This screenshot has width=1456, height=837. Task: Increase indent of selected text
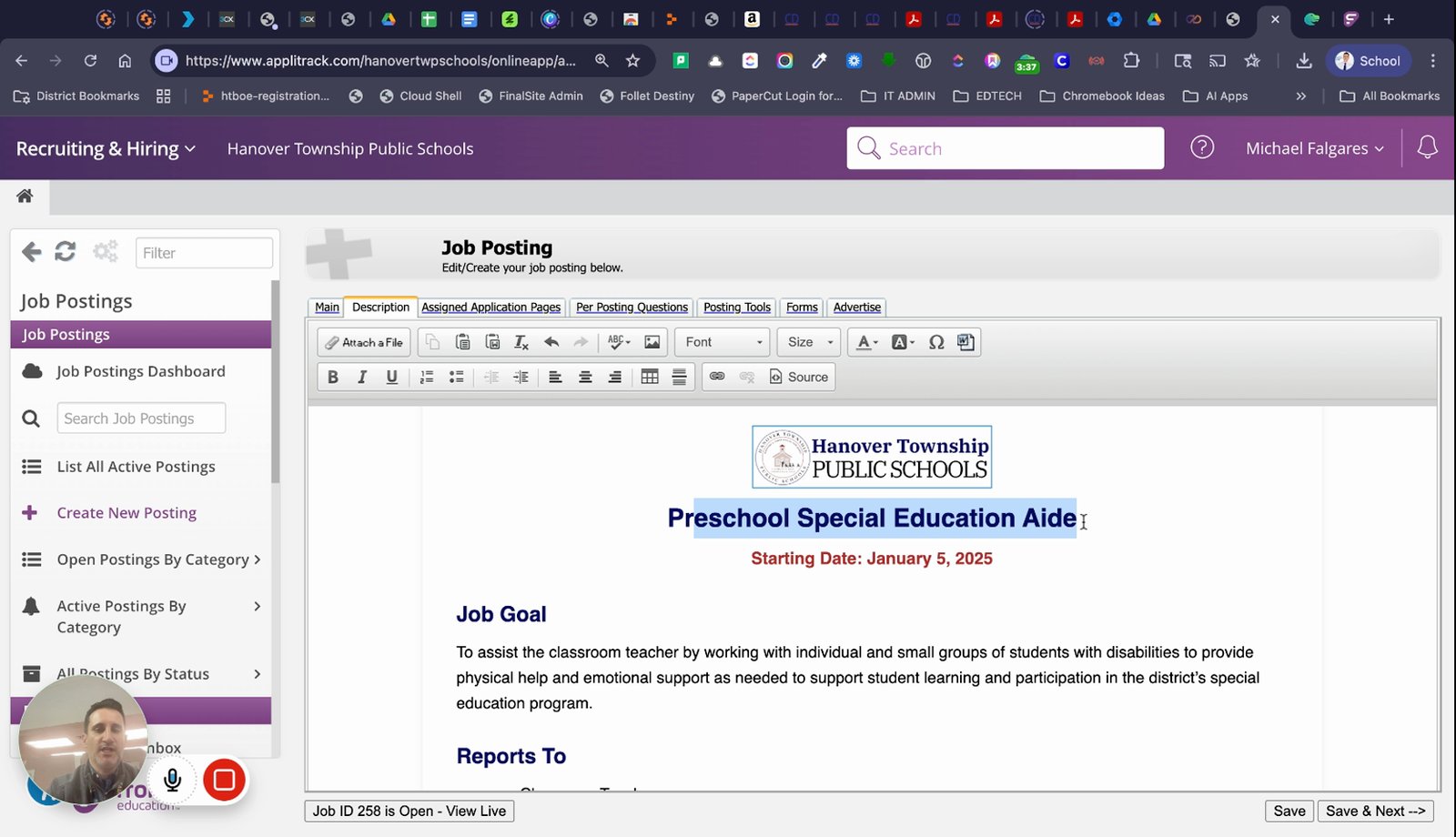coord(521,377)
